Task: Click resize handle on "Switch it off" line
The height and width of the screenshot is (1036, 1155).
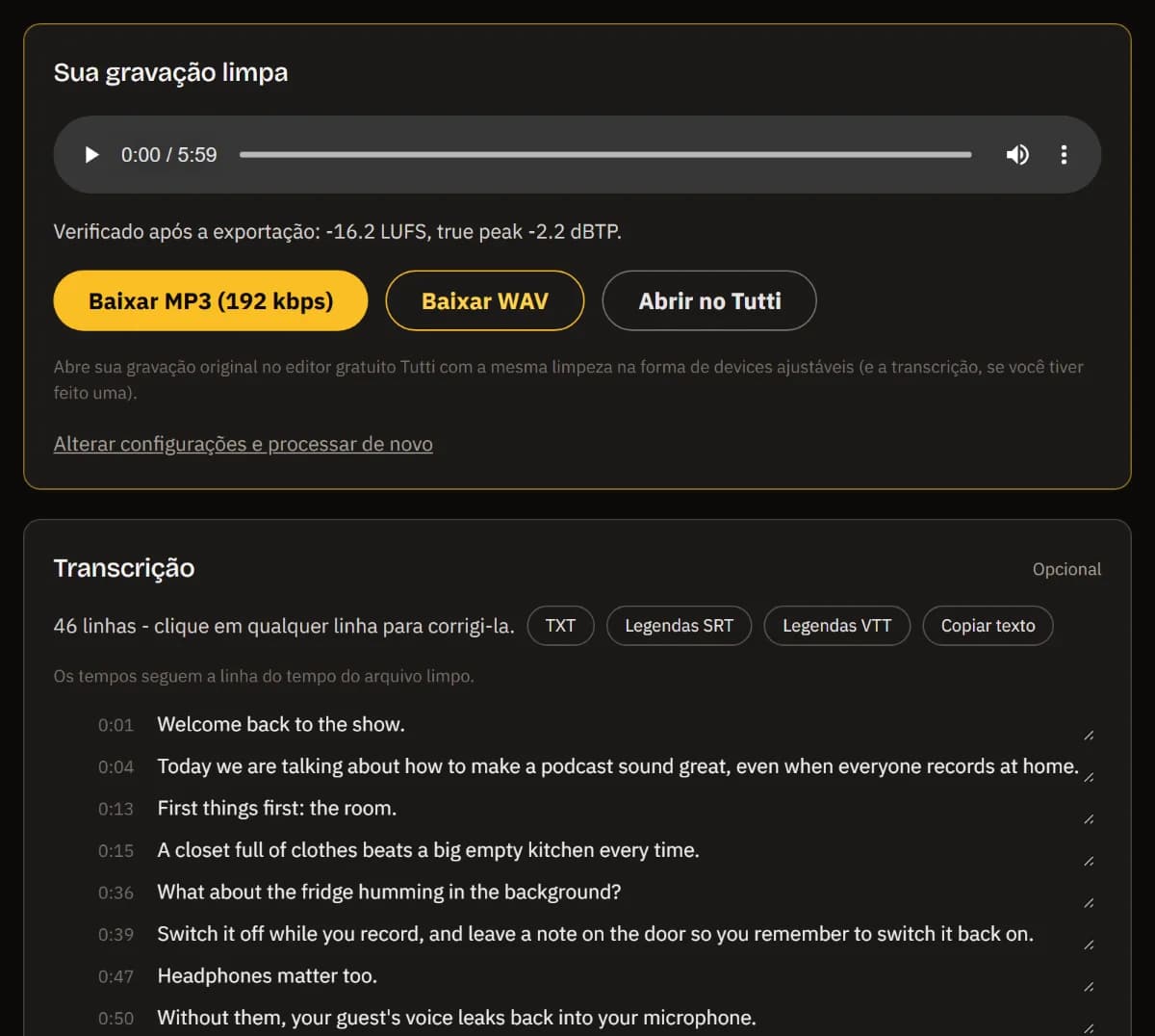Action: (x=1089, y=945)
